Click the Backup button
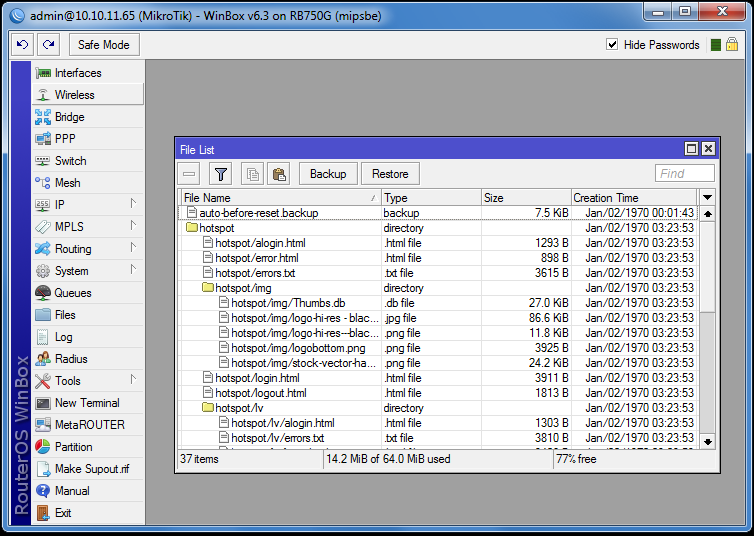 click(328, 174)
